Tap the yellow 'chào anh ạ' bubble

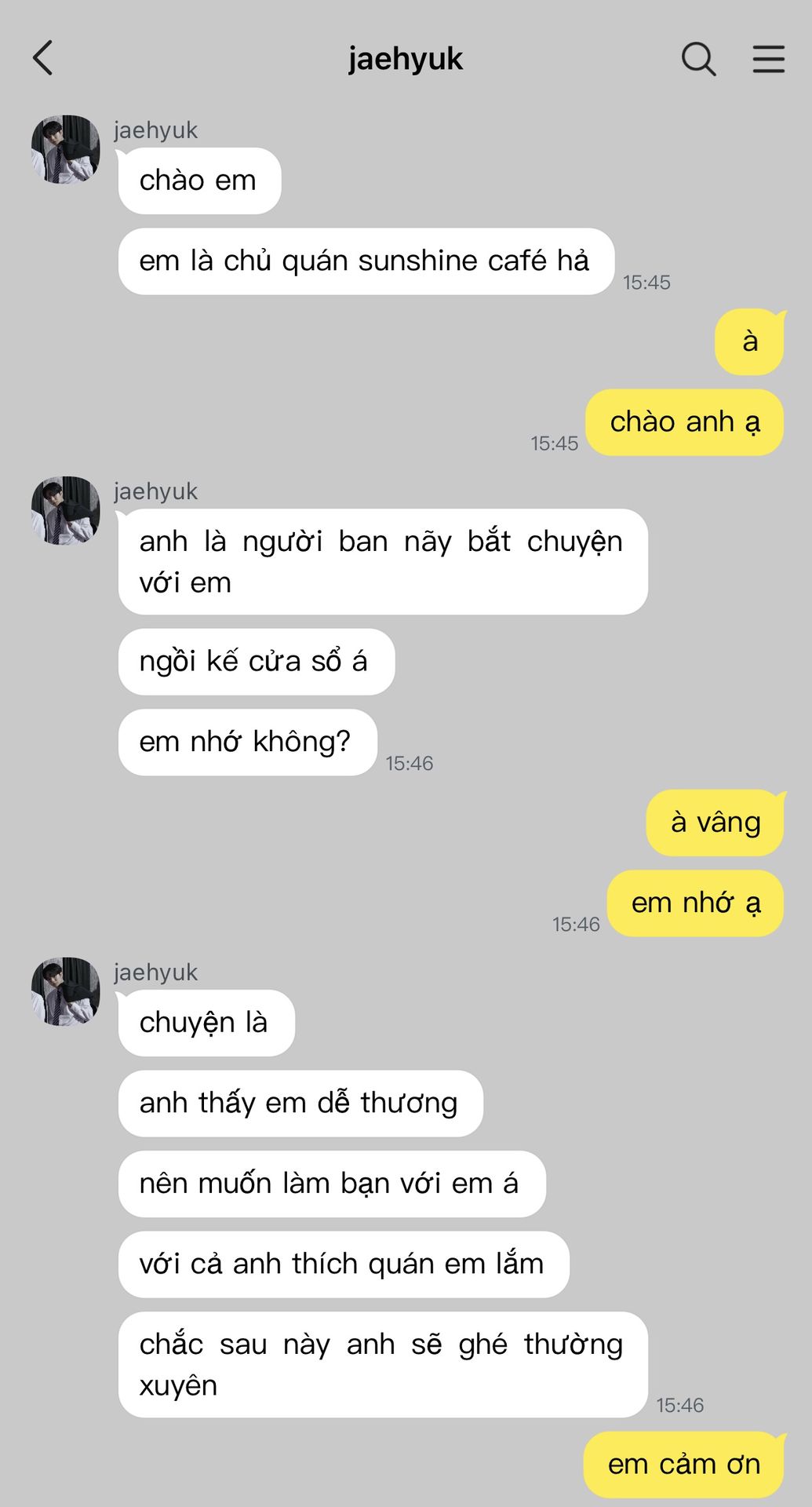click(685, 422)
